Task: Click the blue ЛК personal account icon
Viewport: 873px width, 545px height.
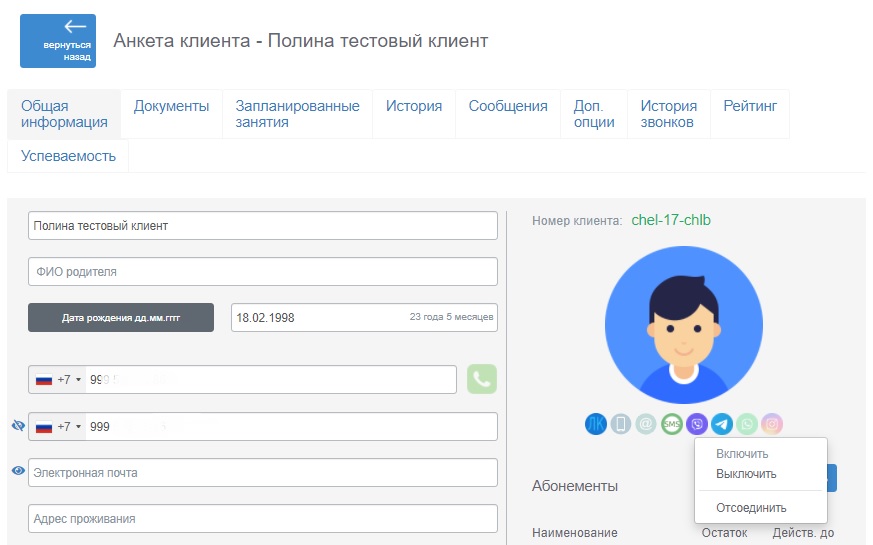Action: [x=595, y=424]
